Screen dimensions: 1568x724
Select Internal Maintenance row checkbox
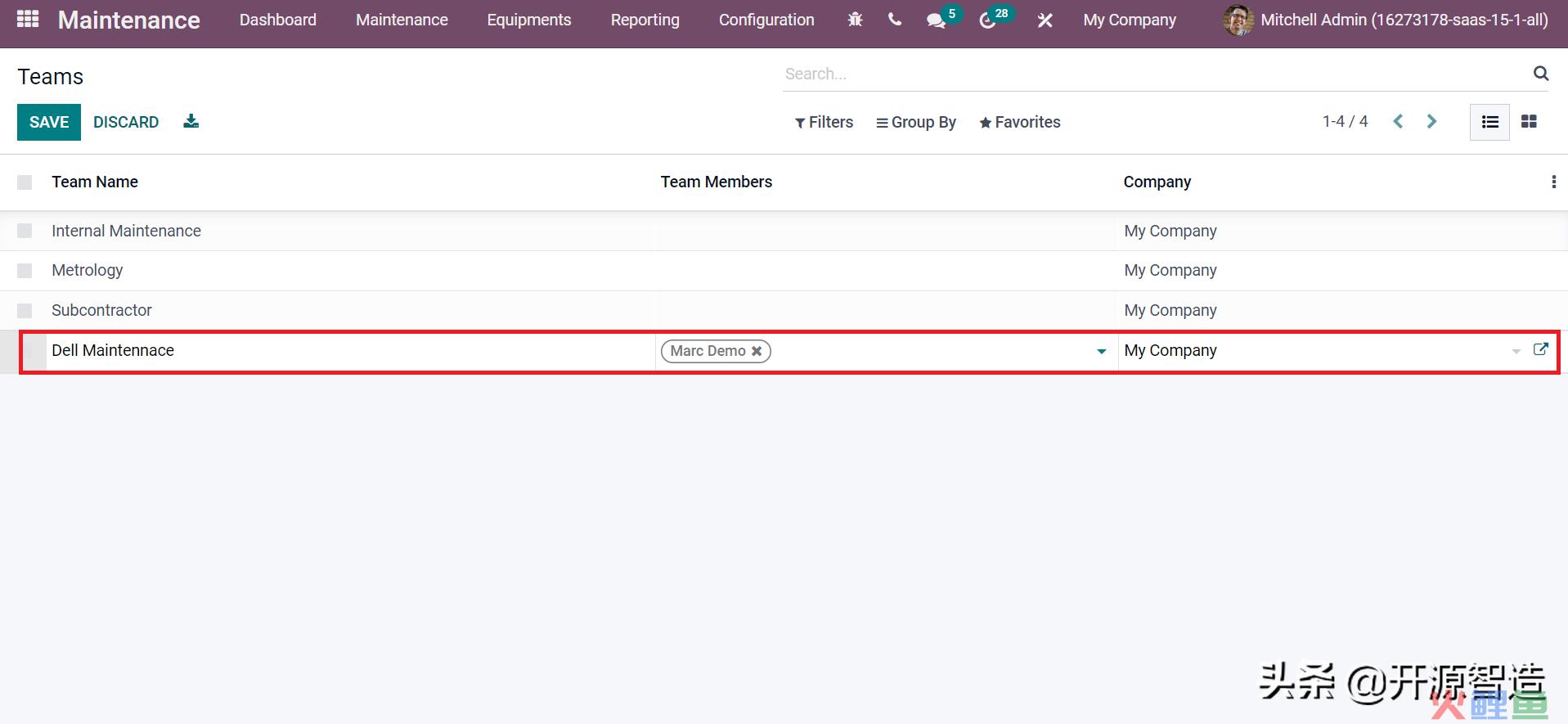(25, 231)
